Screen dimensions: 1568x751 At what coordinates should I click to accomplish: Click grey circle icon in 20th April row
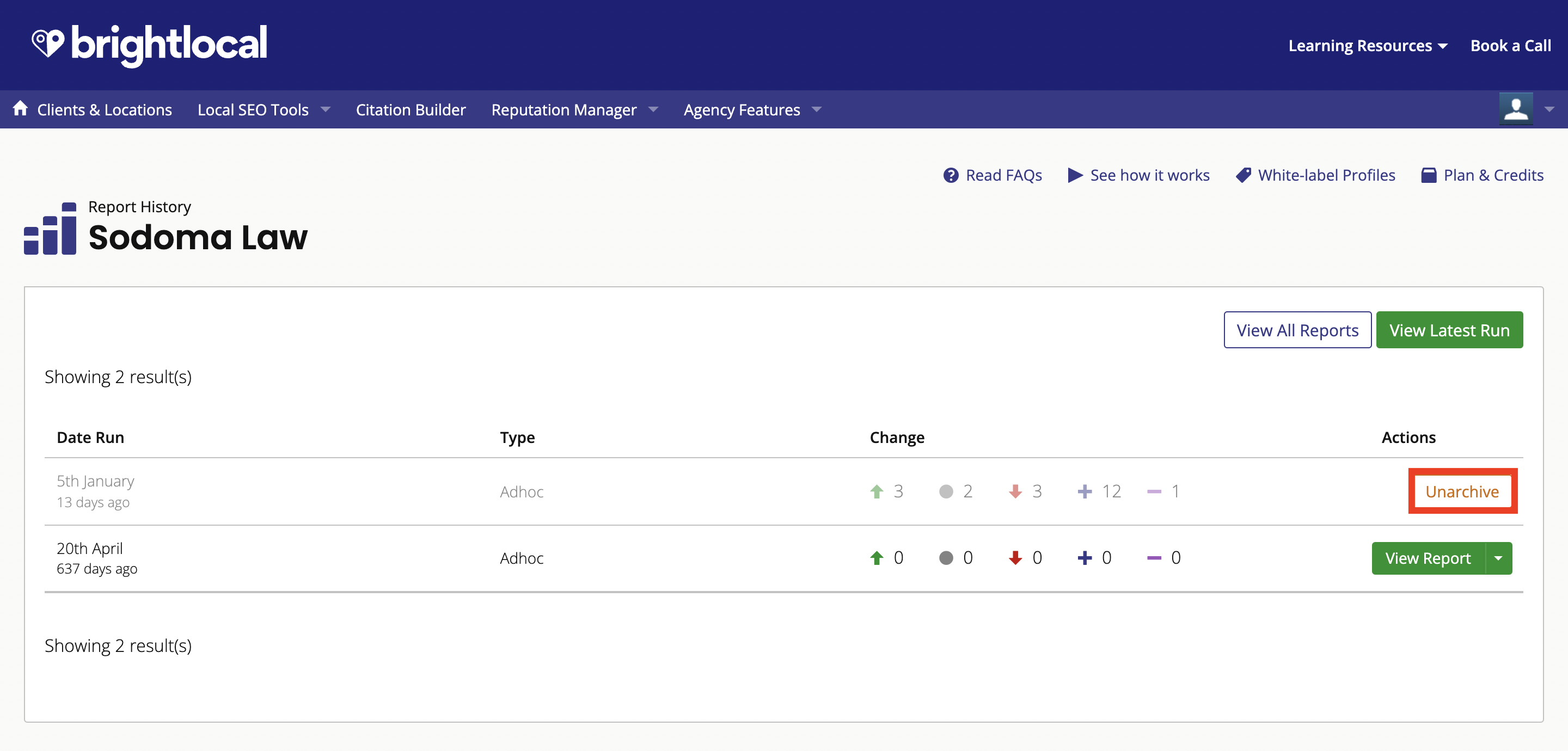(x=946, y=557)
